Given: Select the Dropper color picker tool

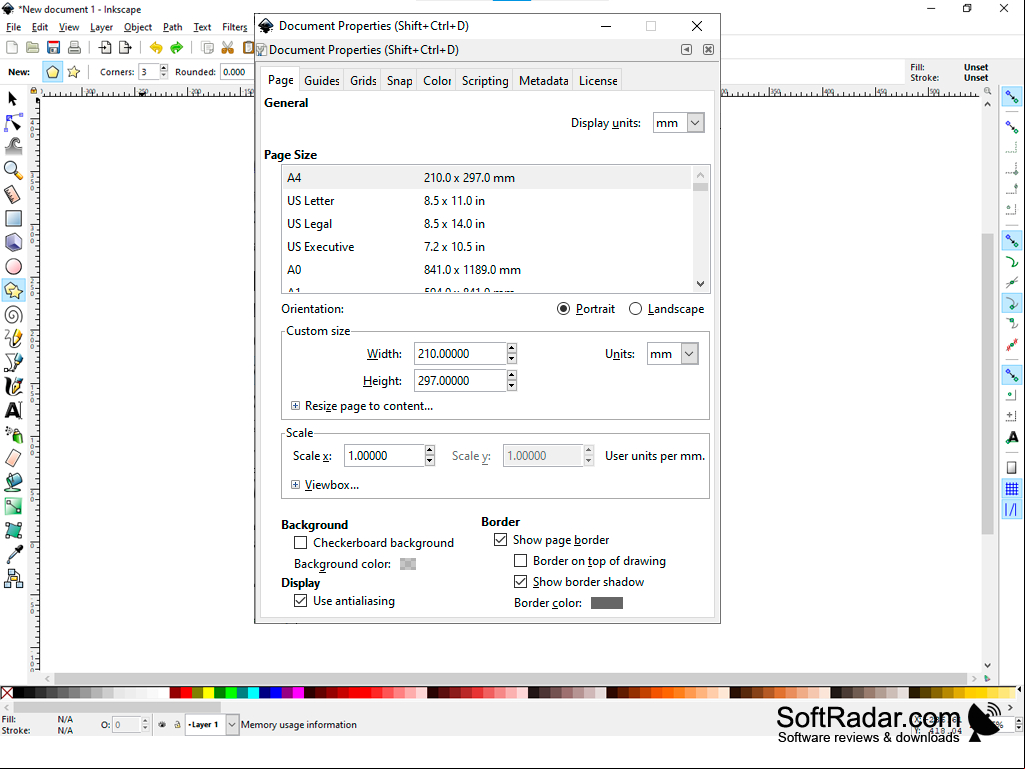Looking at the screenshot, I should tap(13, 554).
